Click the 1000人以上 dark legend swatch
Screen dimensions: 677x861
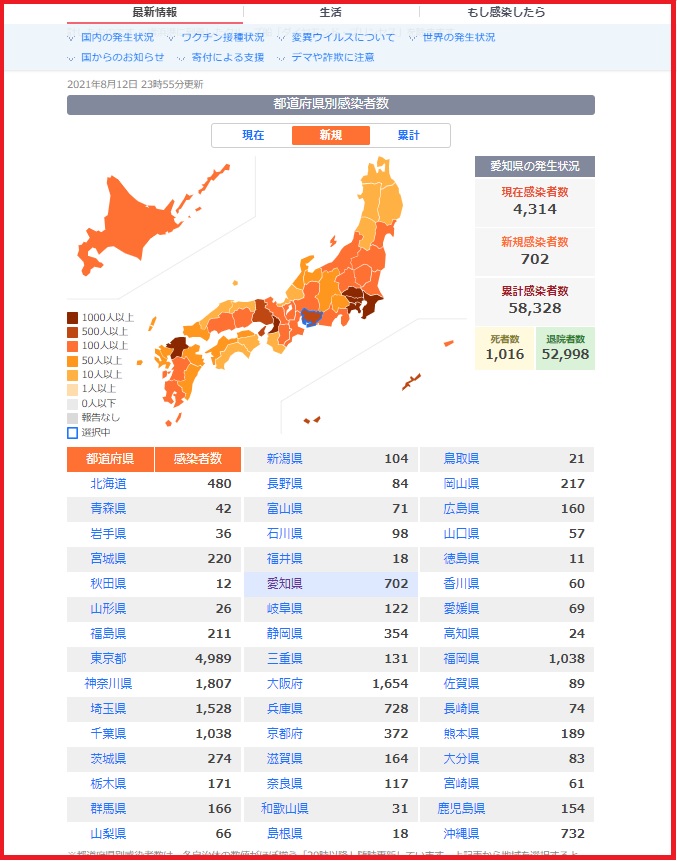(72, 318)
